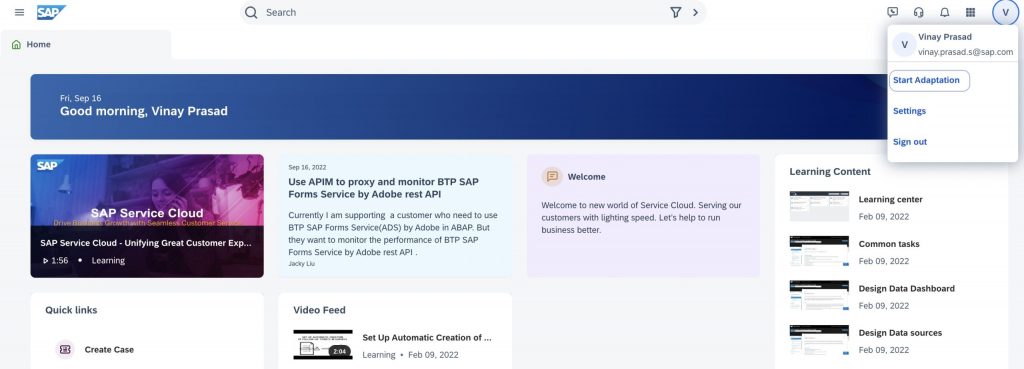Viewport: 1024px width, 369px height.
Task: Click the Learning center thumbnail
Action: pyautogui.click(x=819, y=206)
